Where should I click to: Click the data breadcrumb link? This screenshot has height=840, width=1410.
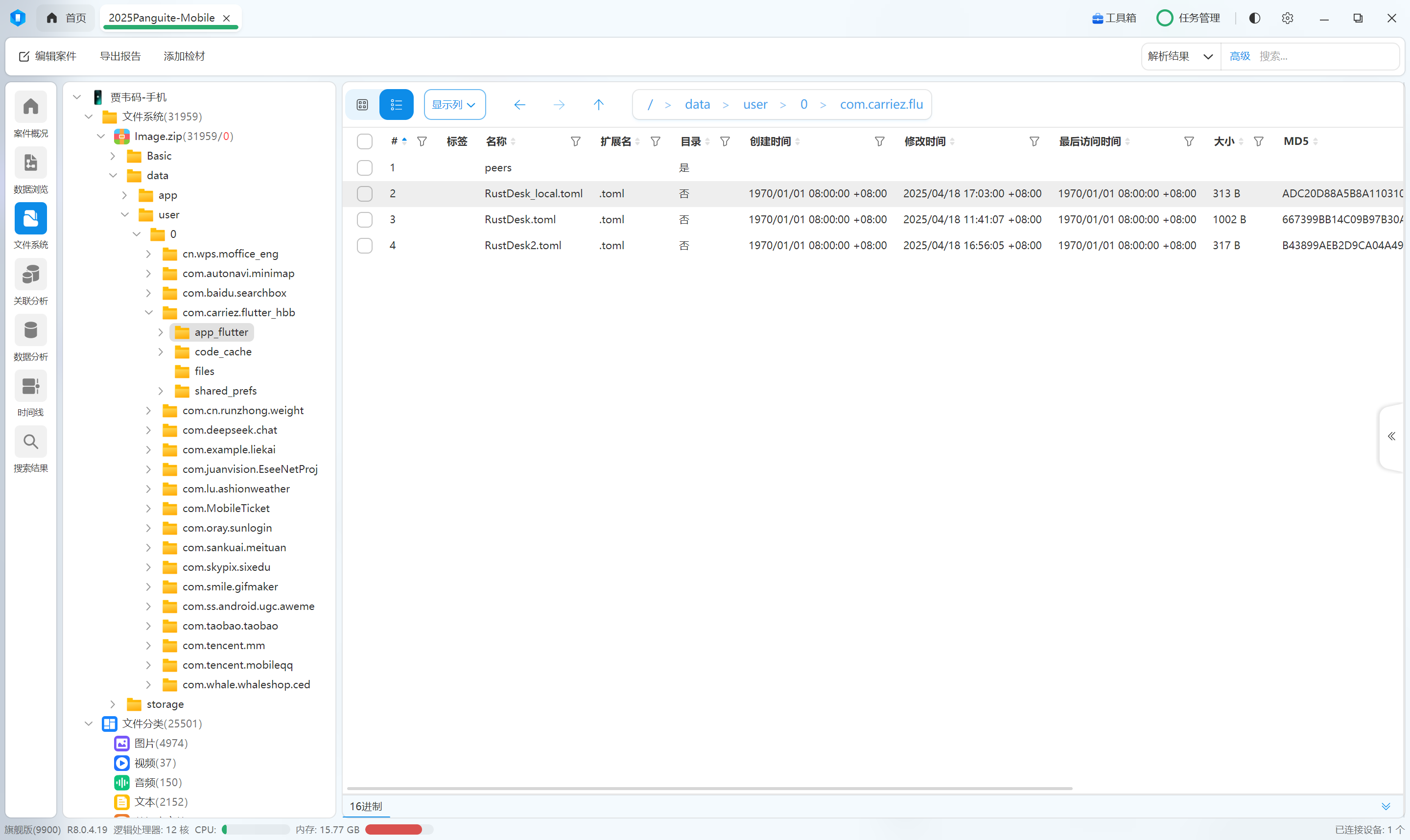point(697,105)
